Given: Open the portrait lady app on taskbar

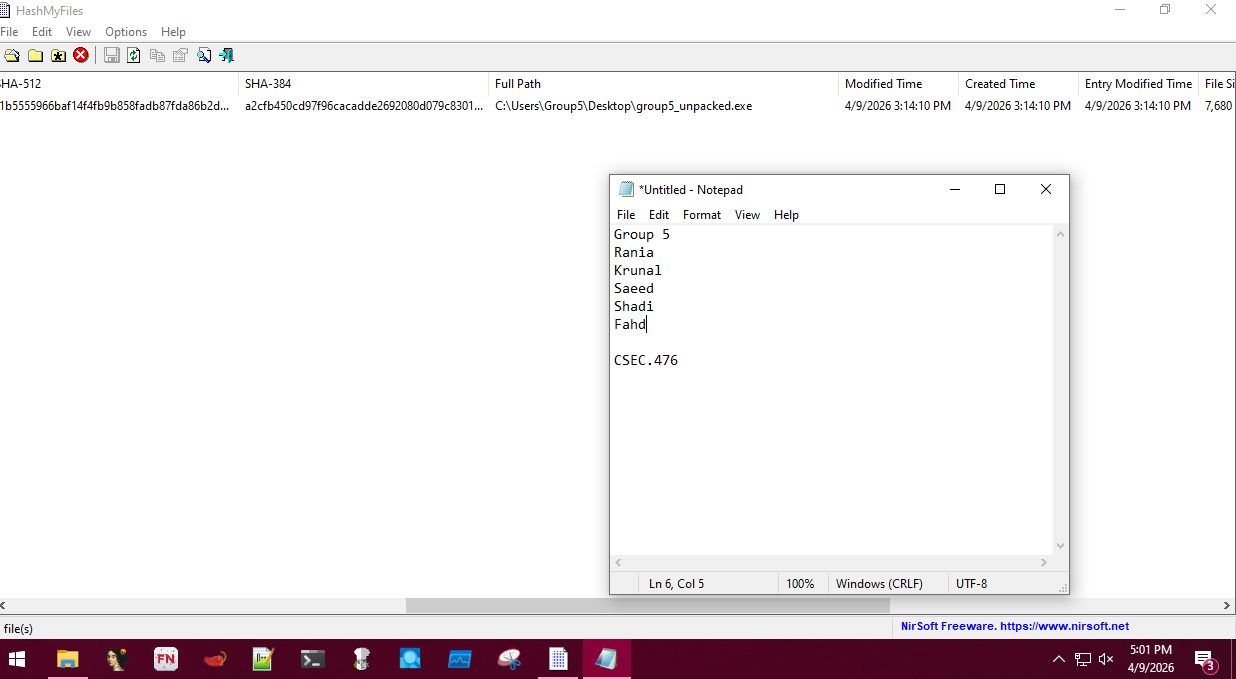Looking at the screenshot, I should tap(117, 659).
